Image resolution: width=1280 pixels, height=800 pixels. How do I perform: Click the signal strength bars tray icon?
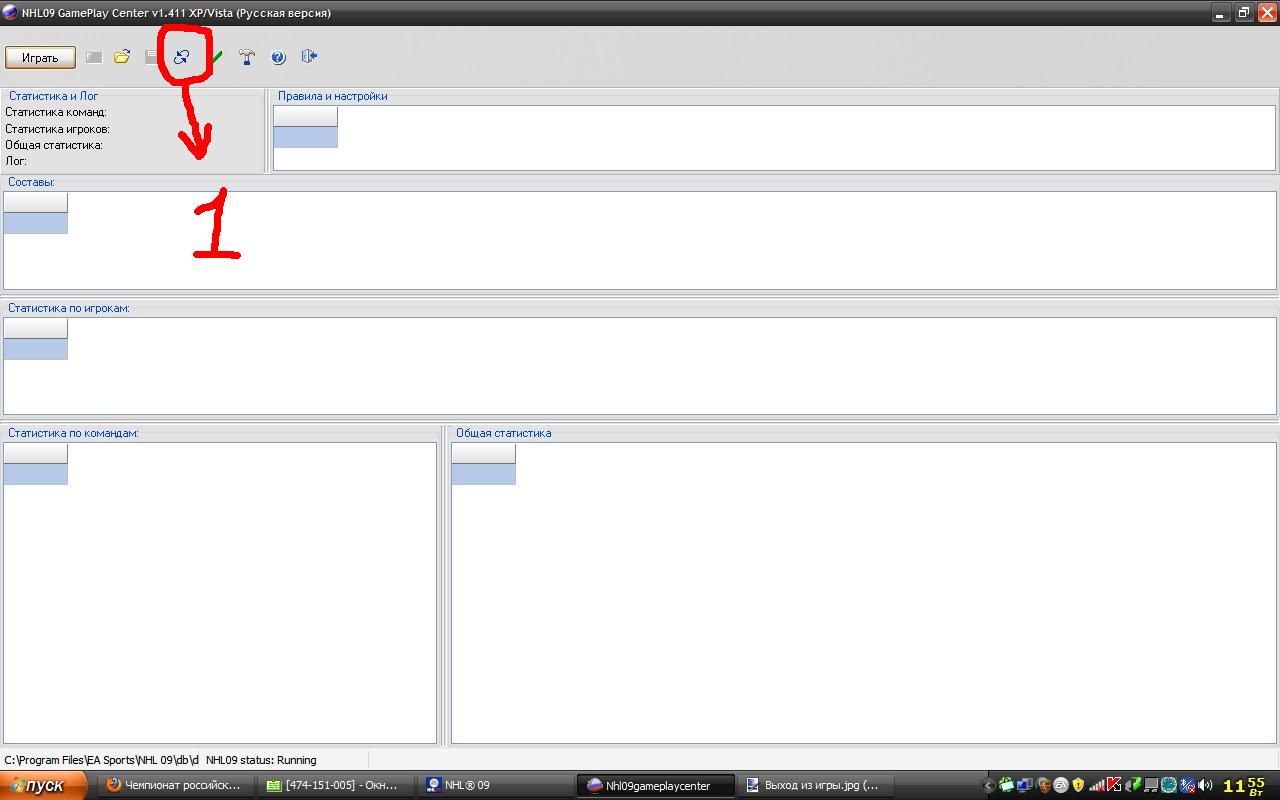pyautogui.click(x=1097, y=785)
